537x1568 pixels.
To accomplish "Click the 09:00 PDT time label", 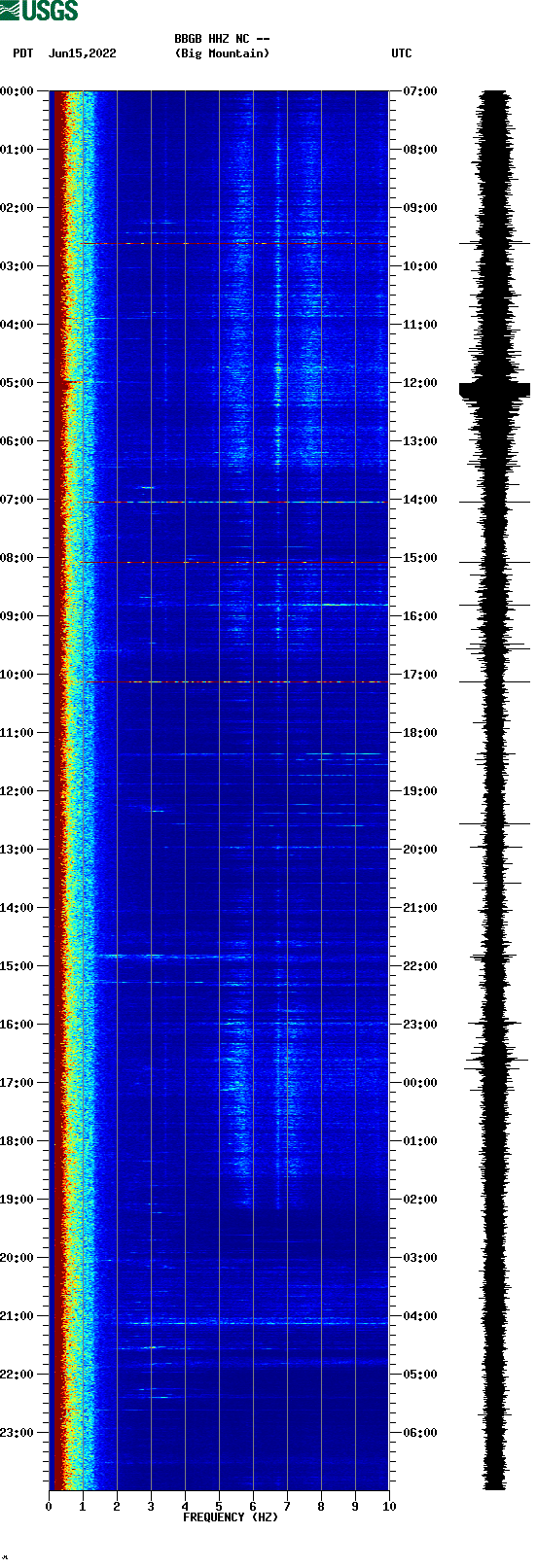I will click(18, 616).
